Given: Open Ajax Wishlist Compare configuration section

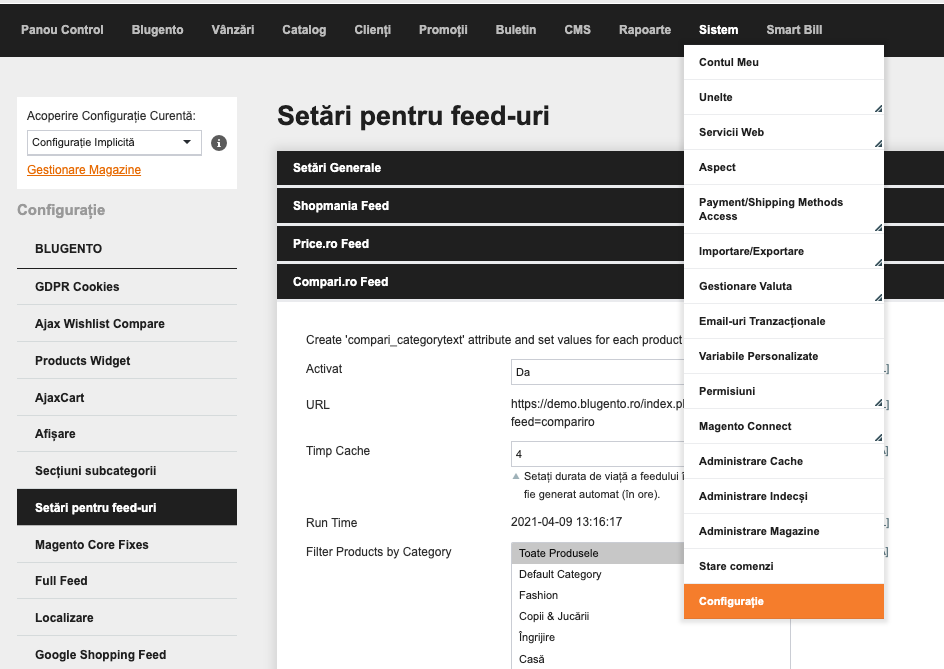Looking at the screenshot, I should coord(127,323).
